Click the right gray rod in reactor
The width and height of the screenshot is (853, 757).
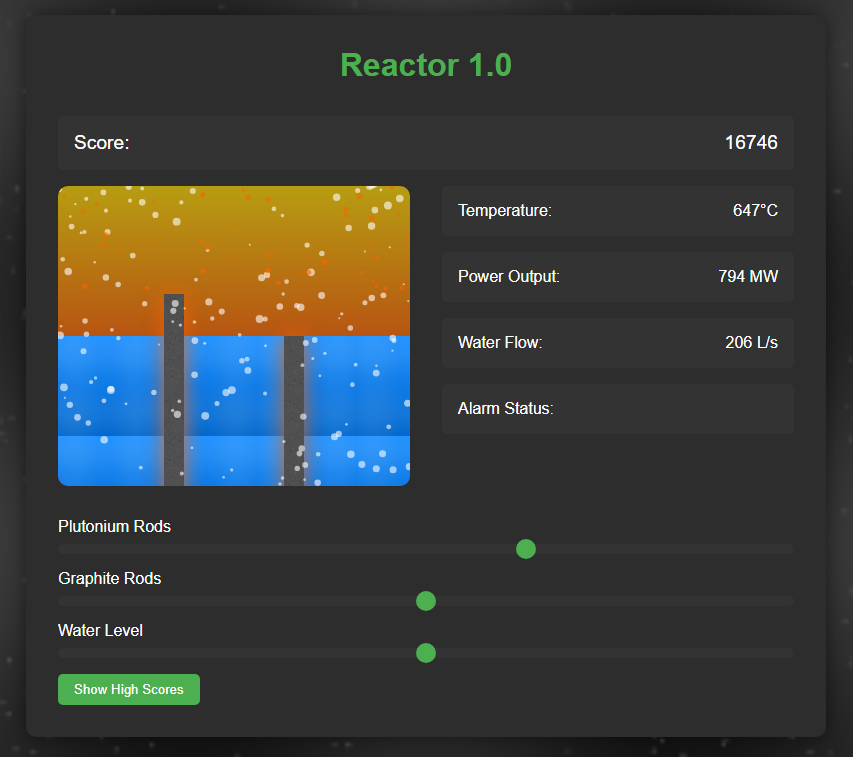294,411
